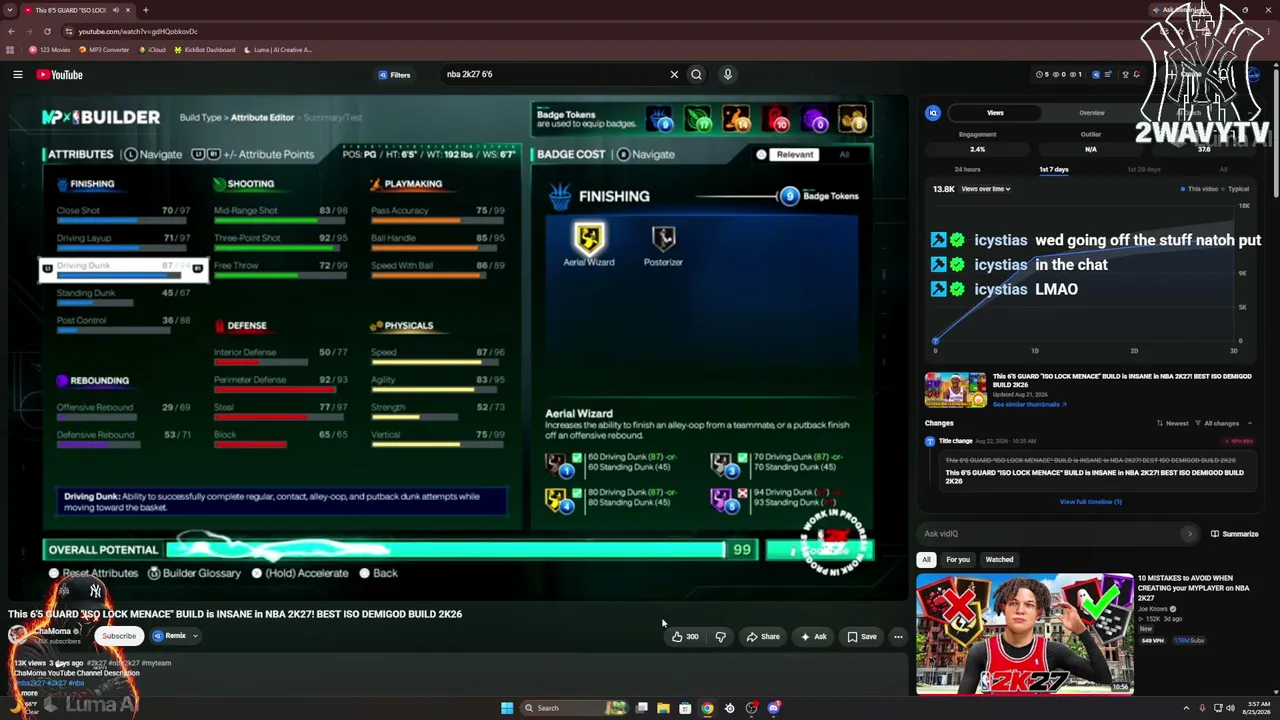Select the Aerial Wizard badge in the video
The image size is (1280, 720).
click(589, 245)
